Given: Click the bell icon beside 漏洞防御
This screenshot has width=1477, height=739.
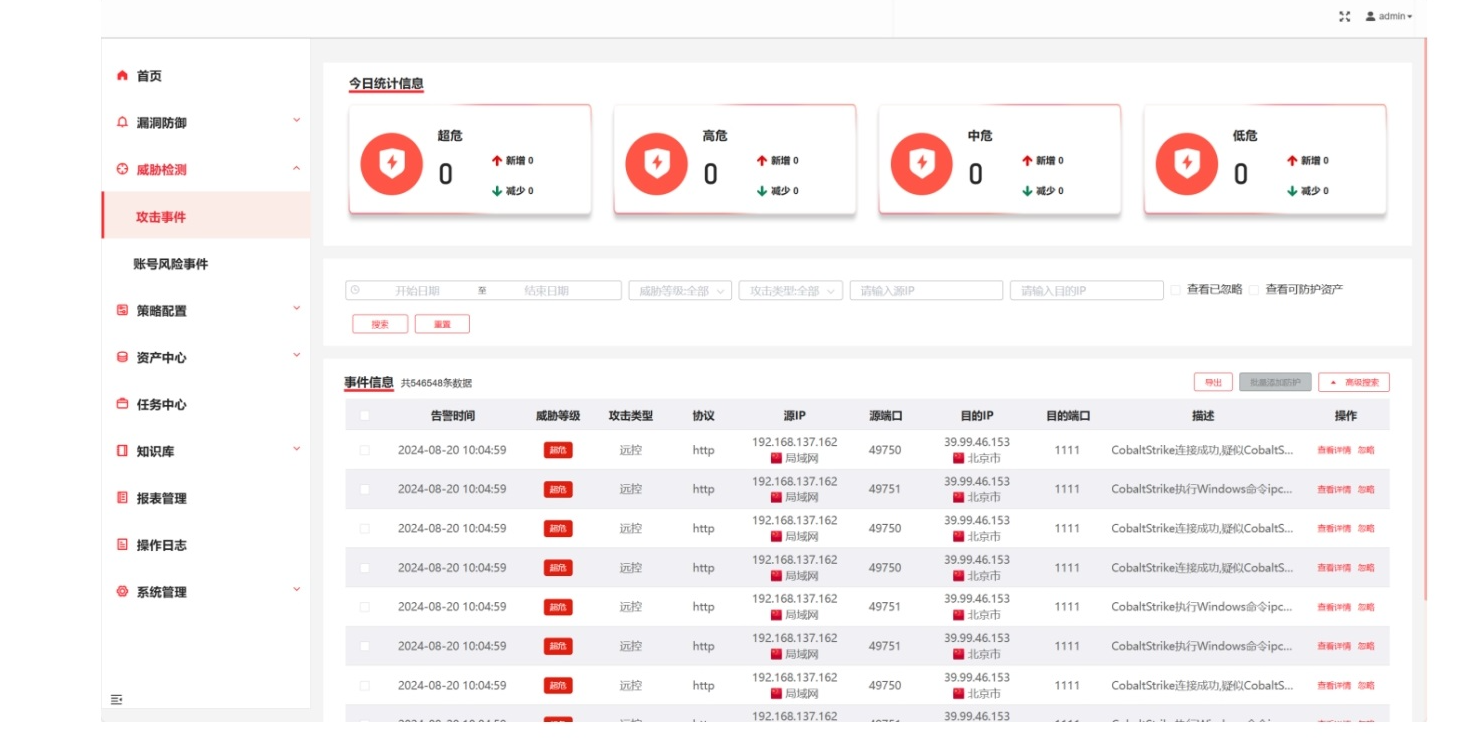Looking at the screenshot, I should pyautogui.click(x=122, y=122).
